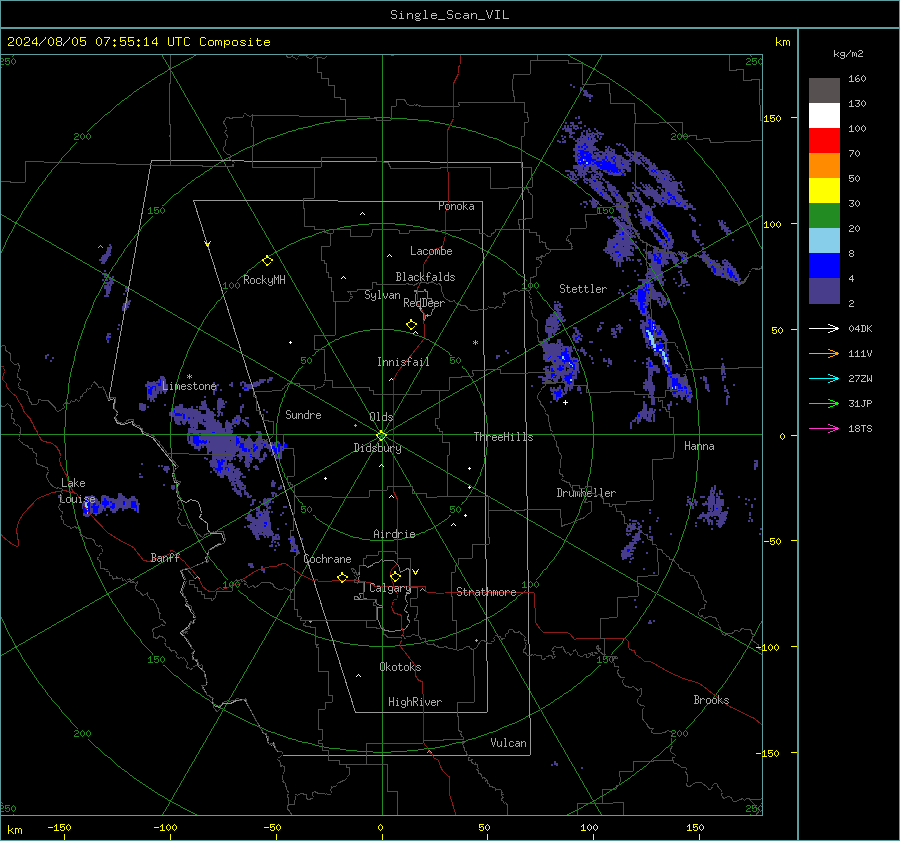Click the Calgary label
Viewport: 900px width, 841px height.
[390, 588]
